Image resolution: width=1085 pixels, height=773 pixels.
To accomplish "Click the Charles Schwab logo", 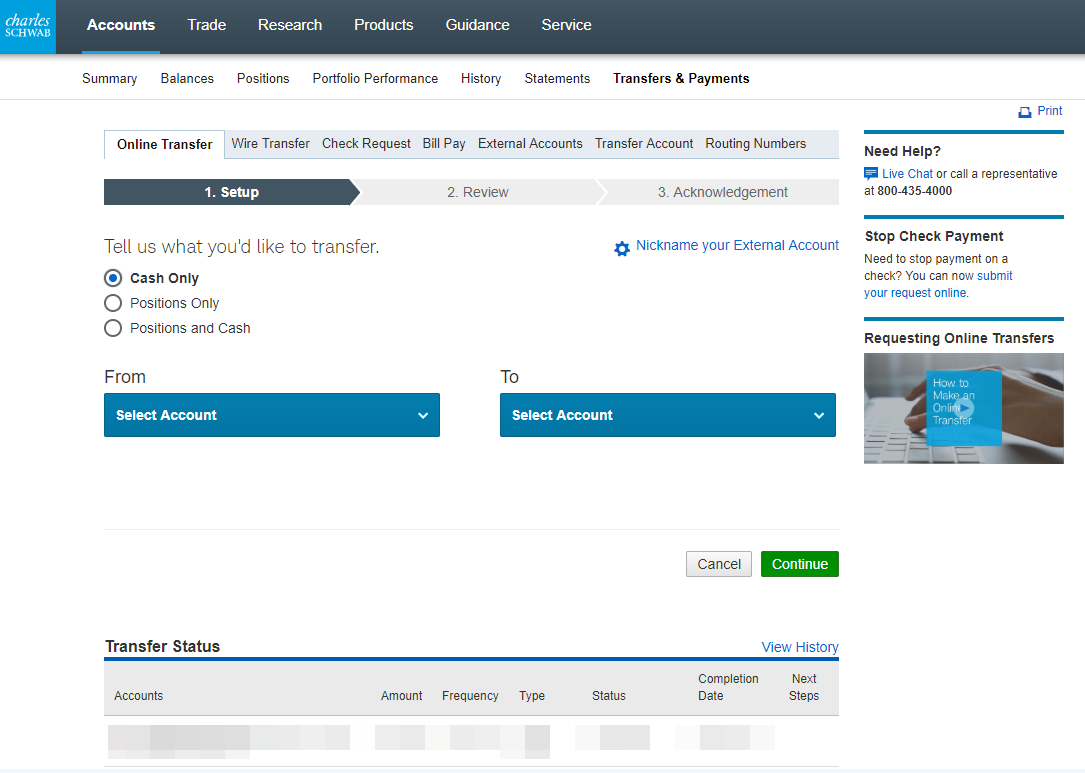I will coord(27,26).
